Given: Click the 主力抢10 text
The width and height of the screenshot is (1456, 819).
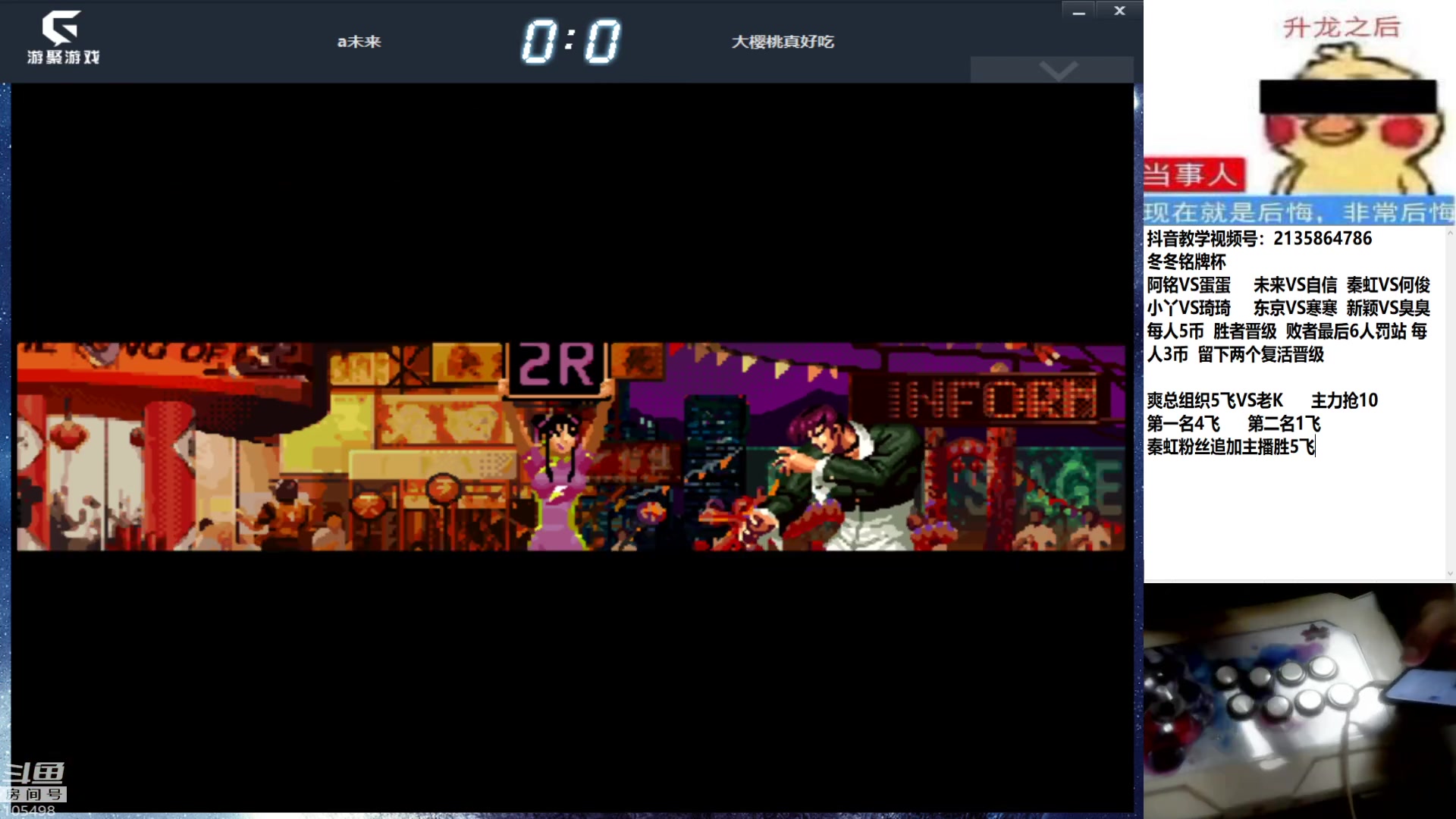Looking at the screenshot, I should (x=1344, y=400).
